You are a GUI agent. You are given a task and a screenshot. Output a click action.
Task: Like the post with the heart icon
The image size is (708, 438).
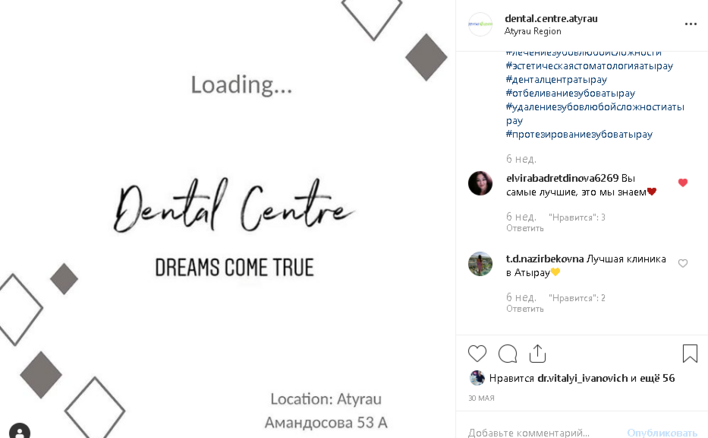tap(477, 354)
